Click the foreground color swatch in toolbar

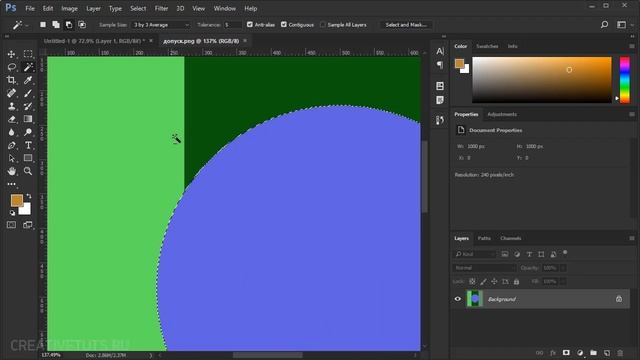(x=16, y=200)
